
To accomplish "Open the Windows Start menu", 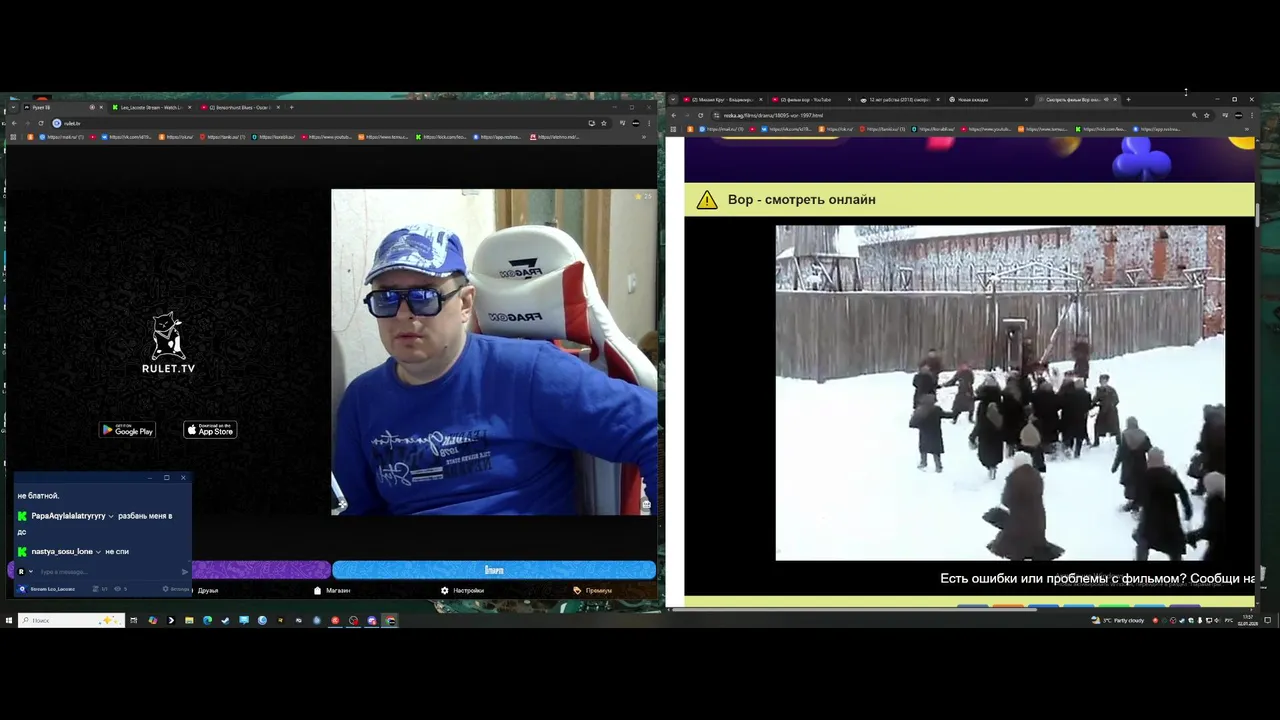I will (x=8, y=621).
